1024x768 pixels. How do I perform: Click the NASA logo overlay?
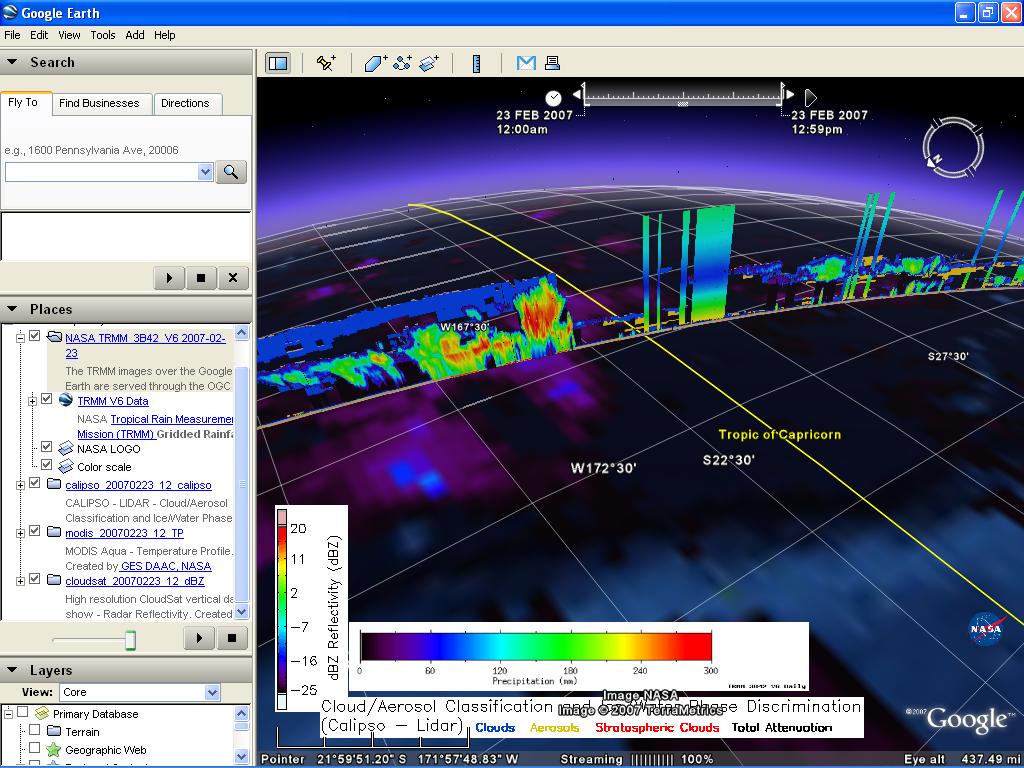point(985,630)
